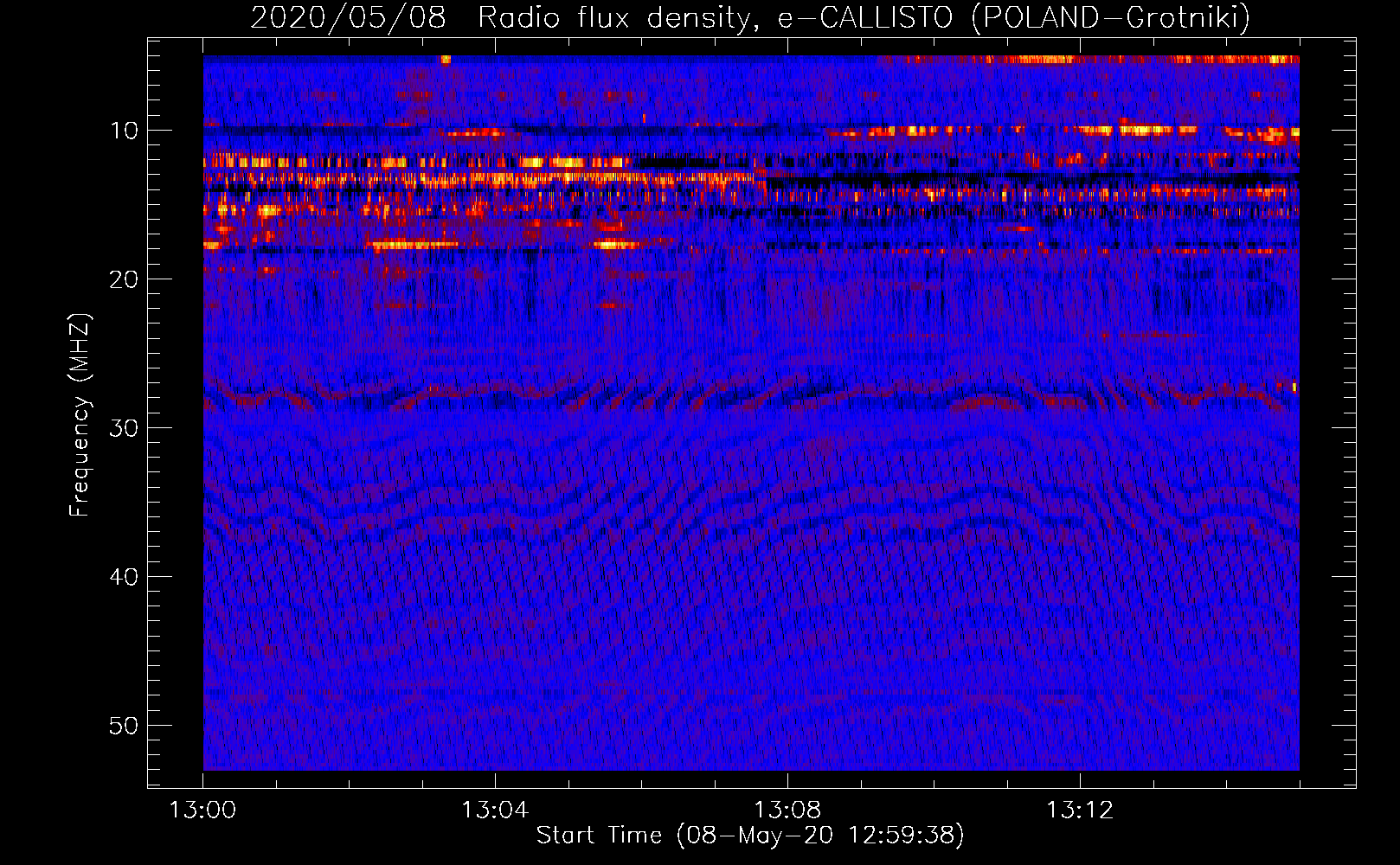Click the '13:08' time tick label
This screenshot has width=1400, height=865.
(x=787, y=811)
